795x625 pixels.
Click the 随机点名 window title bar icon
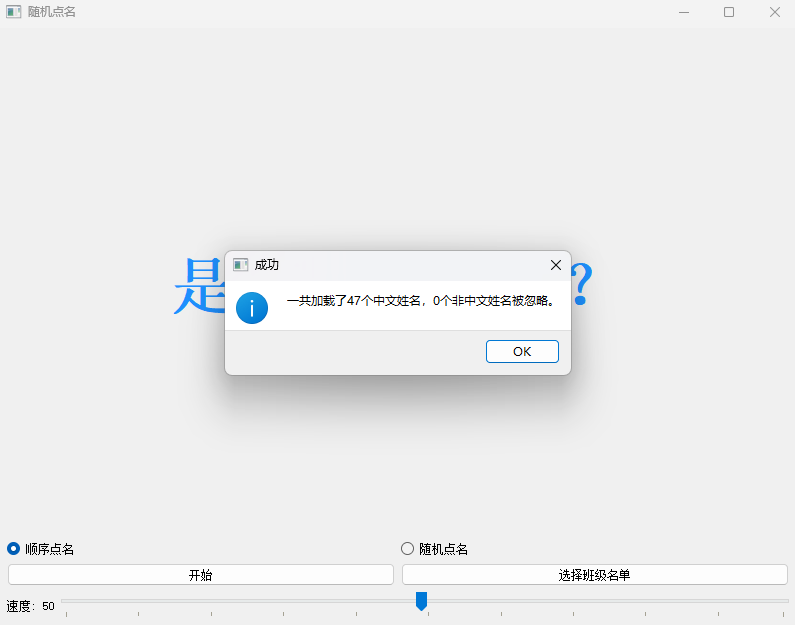click(x=13, y=12)
